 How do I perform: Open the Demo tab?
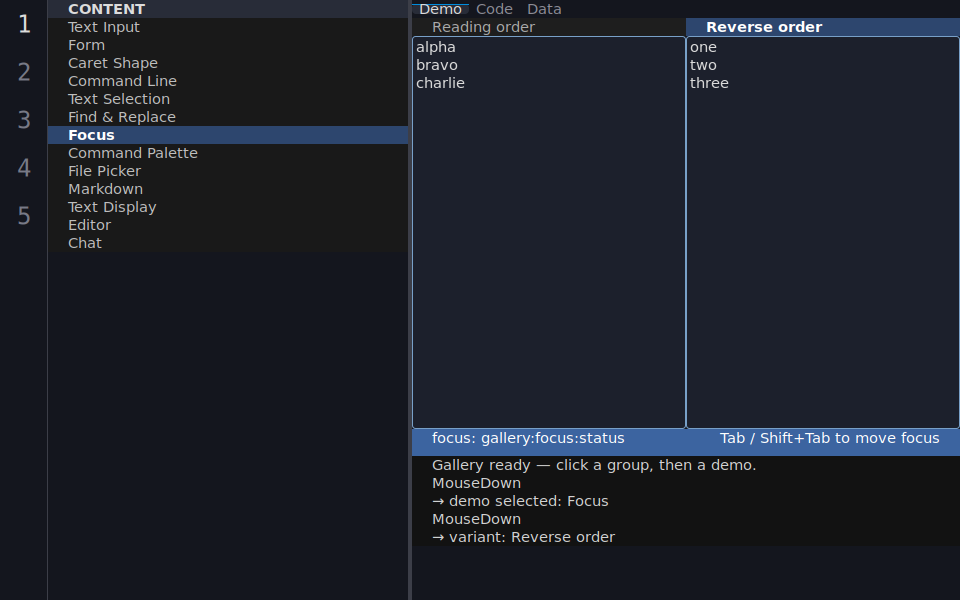[440, 9]
